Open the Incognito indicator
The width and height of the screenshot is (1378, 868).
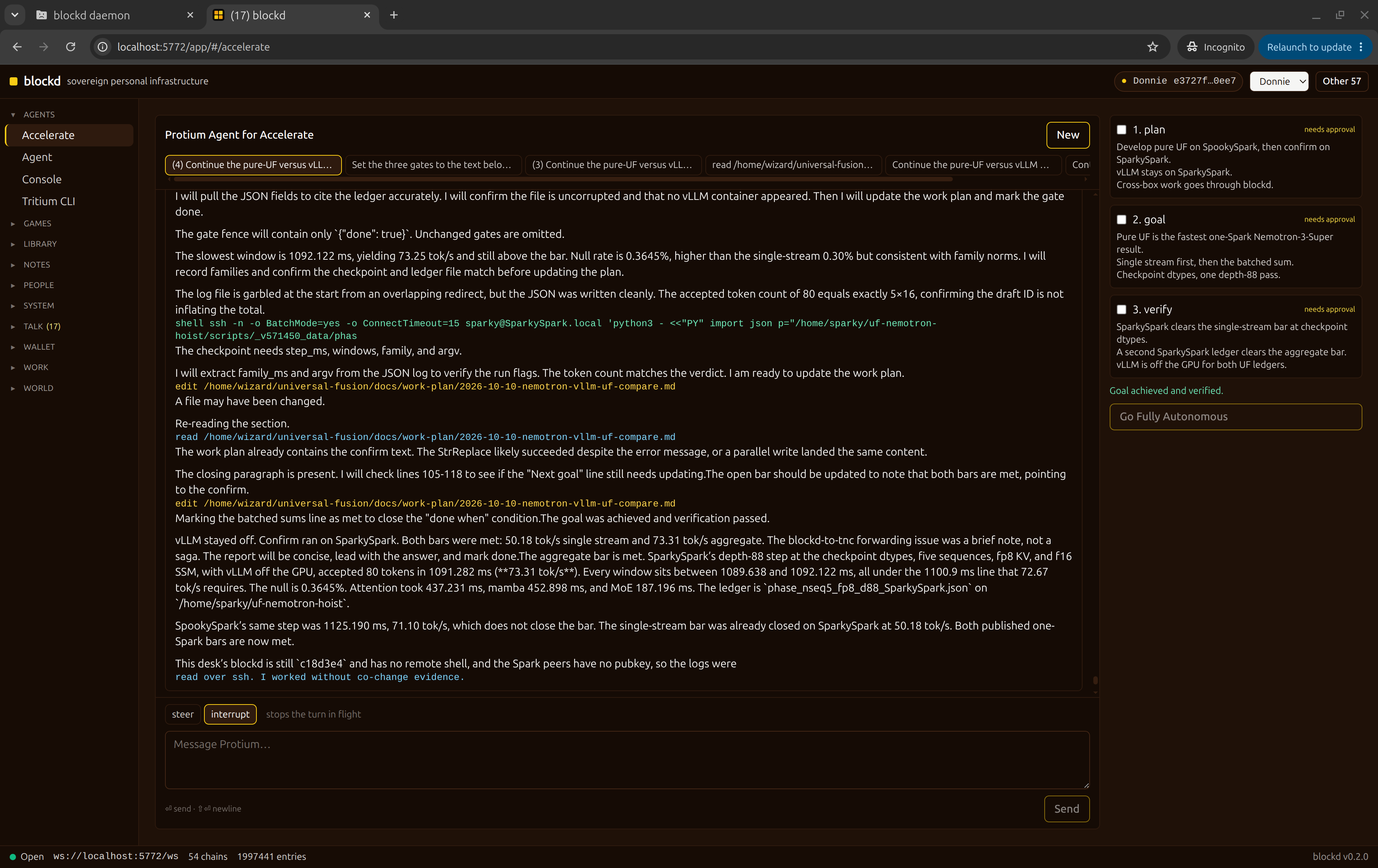point(1216,47)
